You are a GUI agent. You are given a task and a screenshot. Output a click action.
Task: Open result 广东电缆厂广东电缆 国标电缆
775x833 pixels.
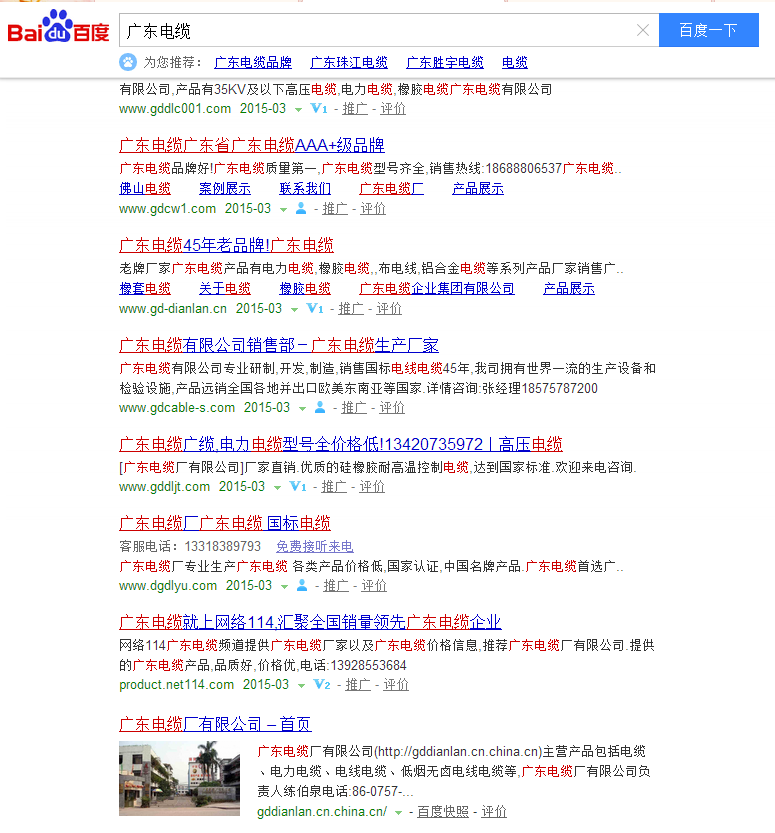tap(225, 523)
